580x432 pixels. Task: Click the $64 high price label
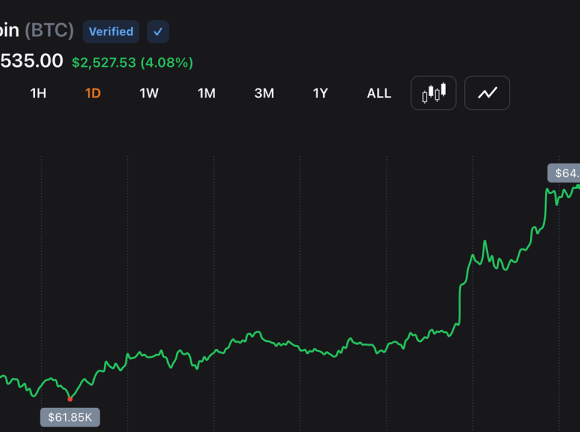[x=564, y=173]
